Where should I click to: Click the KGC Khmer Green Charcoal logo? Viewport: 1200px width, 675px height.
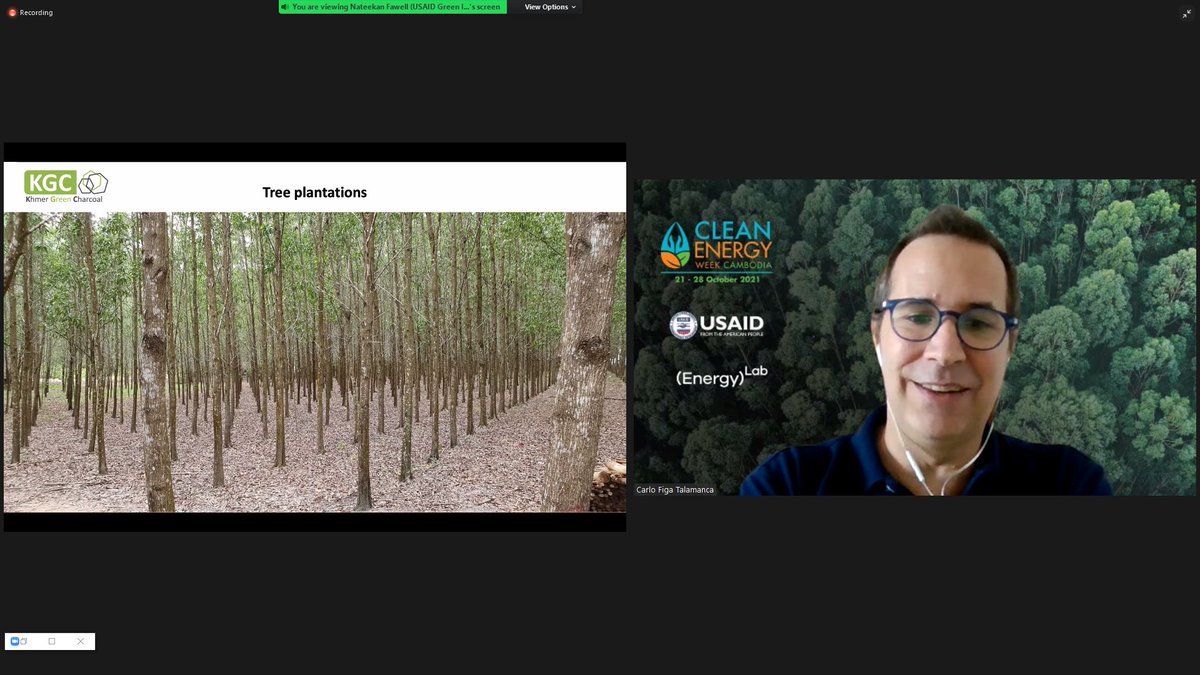[x=66, y=187]
